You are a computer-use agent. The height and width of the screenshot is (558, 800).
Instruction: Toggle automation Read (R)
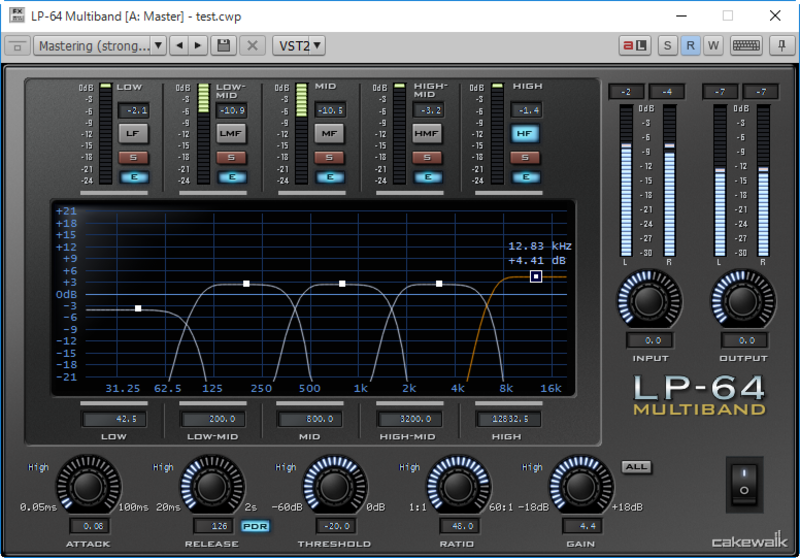[x=690, y=46]
